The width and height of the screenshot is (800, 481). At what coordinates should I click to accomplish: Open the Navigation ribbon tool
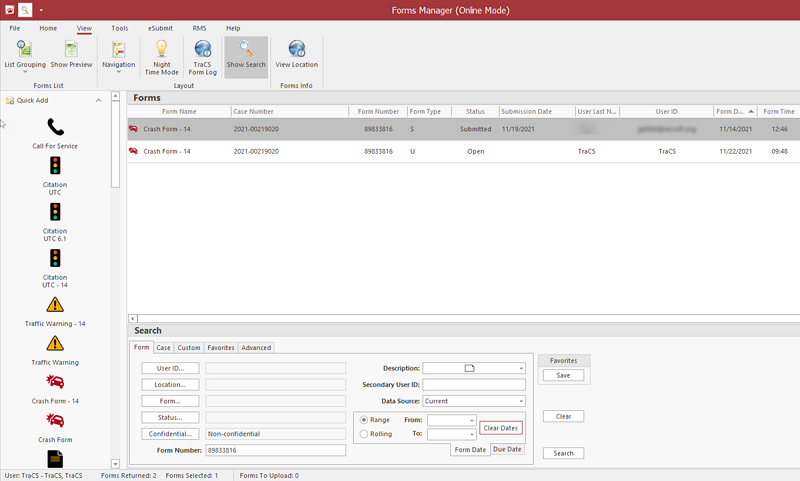coord(118,55)
